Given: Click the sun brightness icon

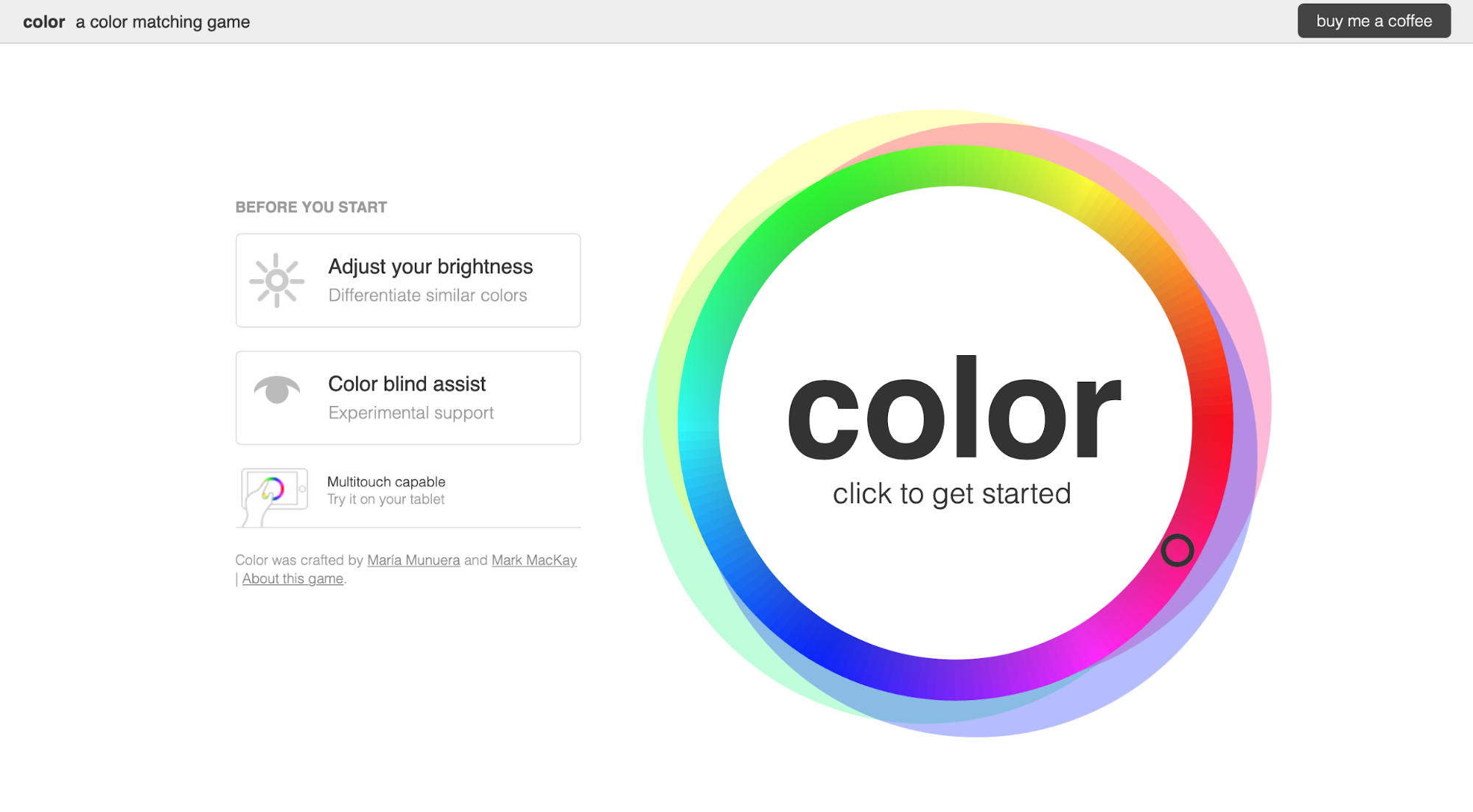Looking at the screenshot, I should coord(276,281).
